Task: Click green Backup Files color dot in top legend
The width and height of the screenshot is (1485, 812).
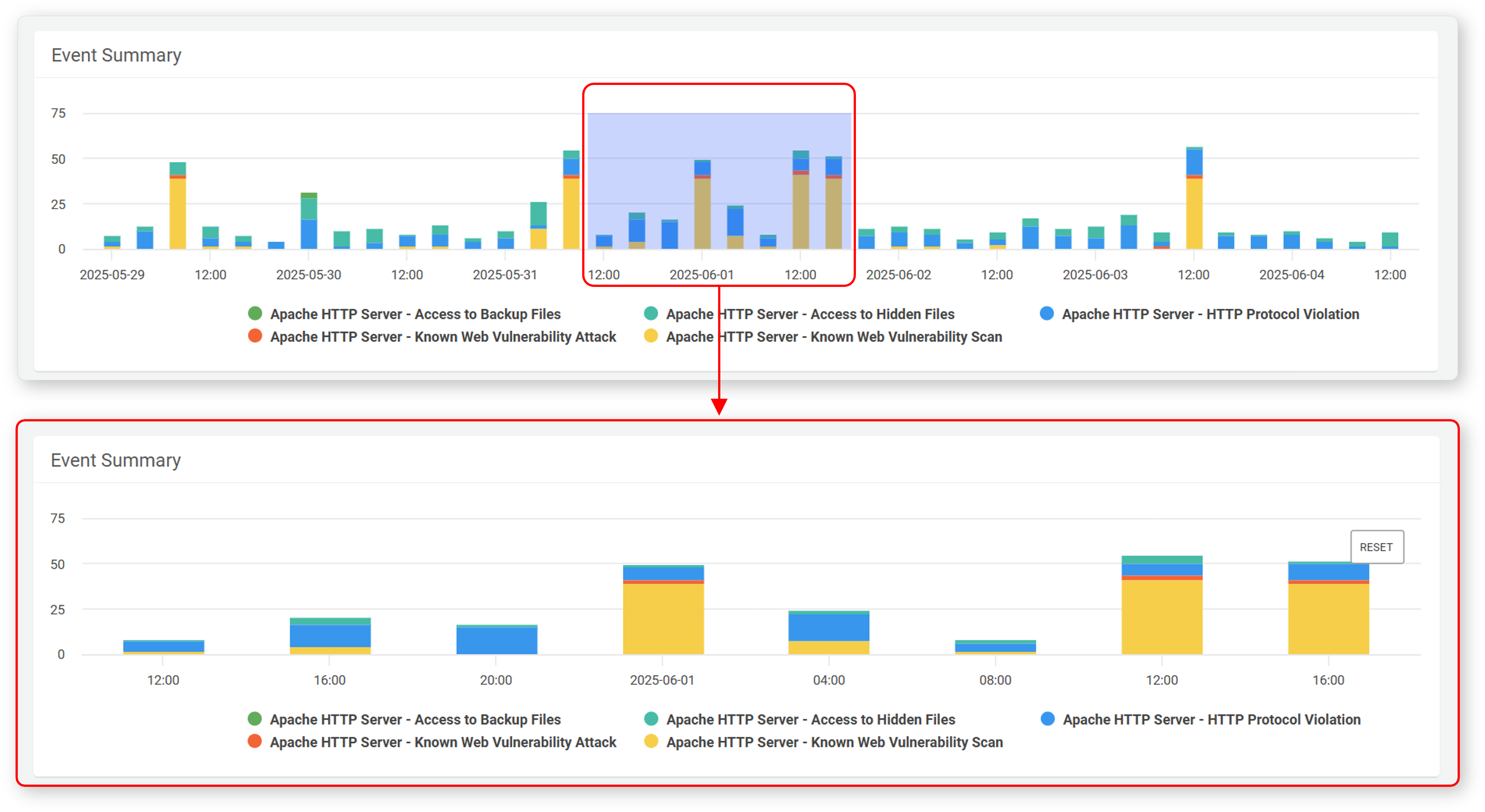Action: pyautogui.click(x=255, y=314)
